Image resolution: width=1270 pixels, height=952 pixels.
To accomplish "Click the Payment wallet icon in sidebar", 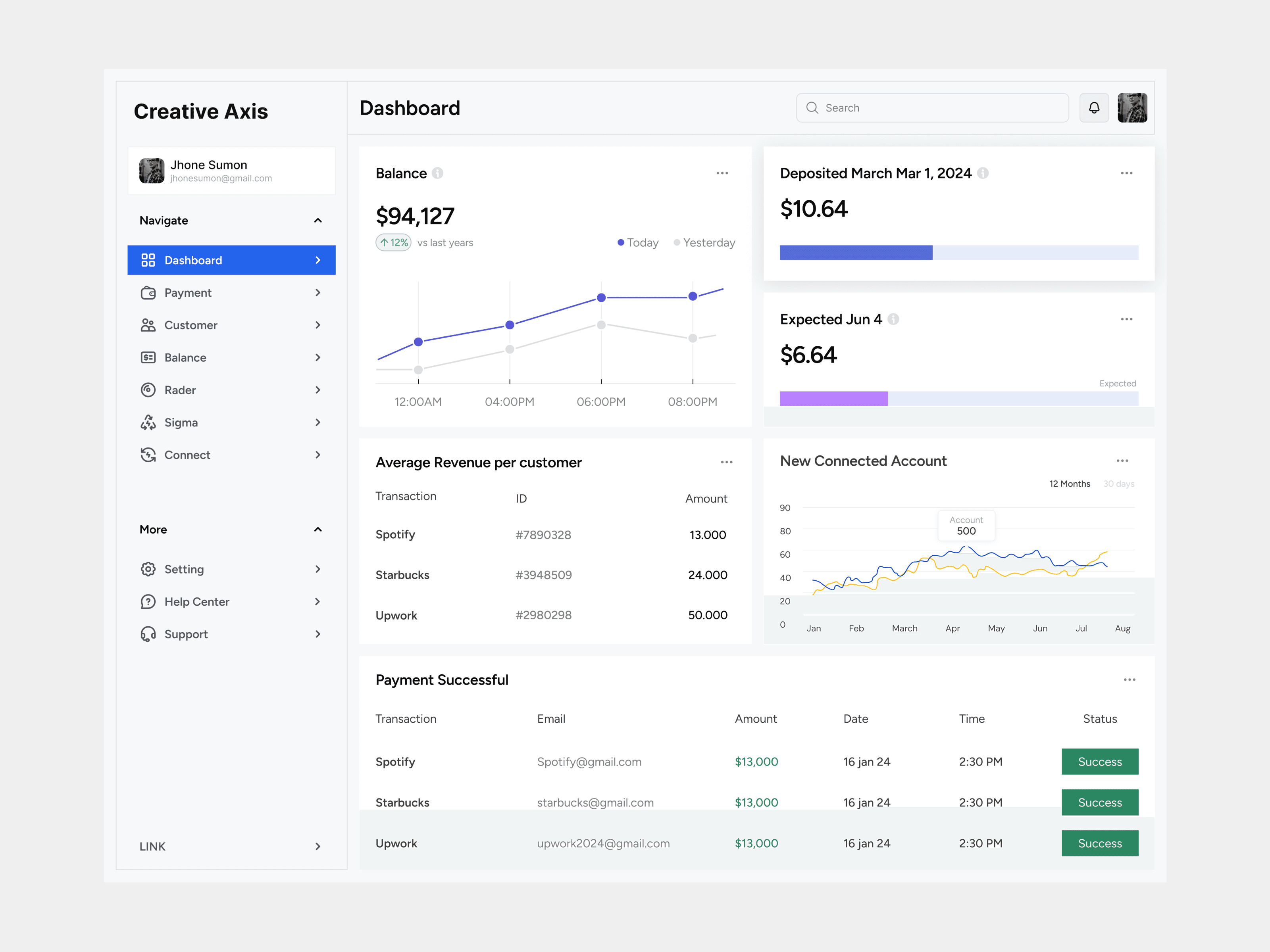I will click(148, 293).
